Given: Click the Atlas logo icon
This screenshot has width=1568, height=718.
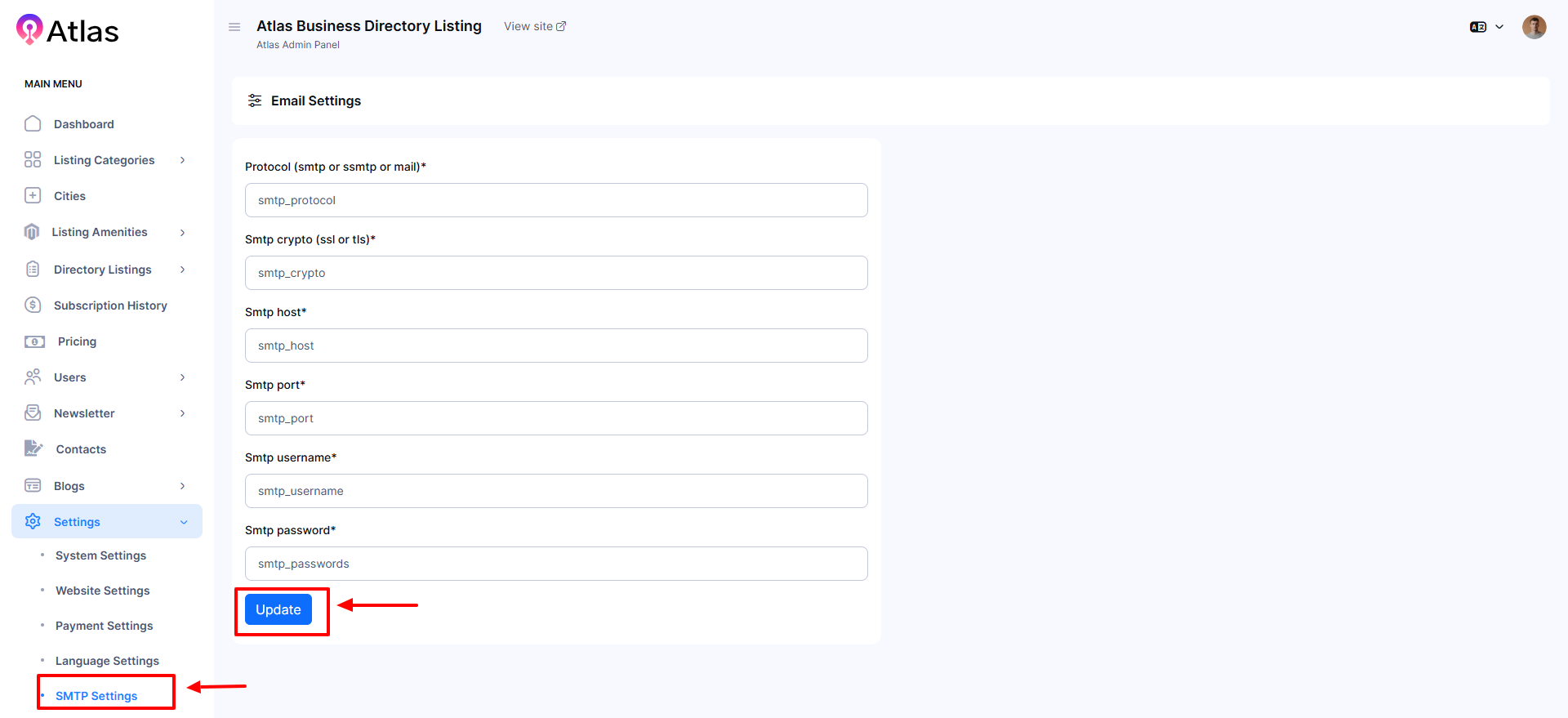Looking at the screenshot, I should click(29, 29).
